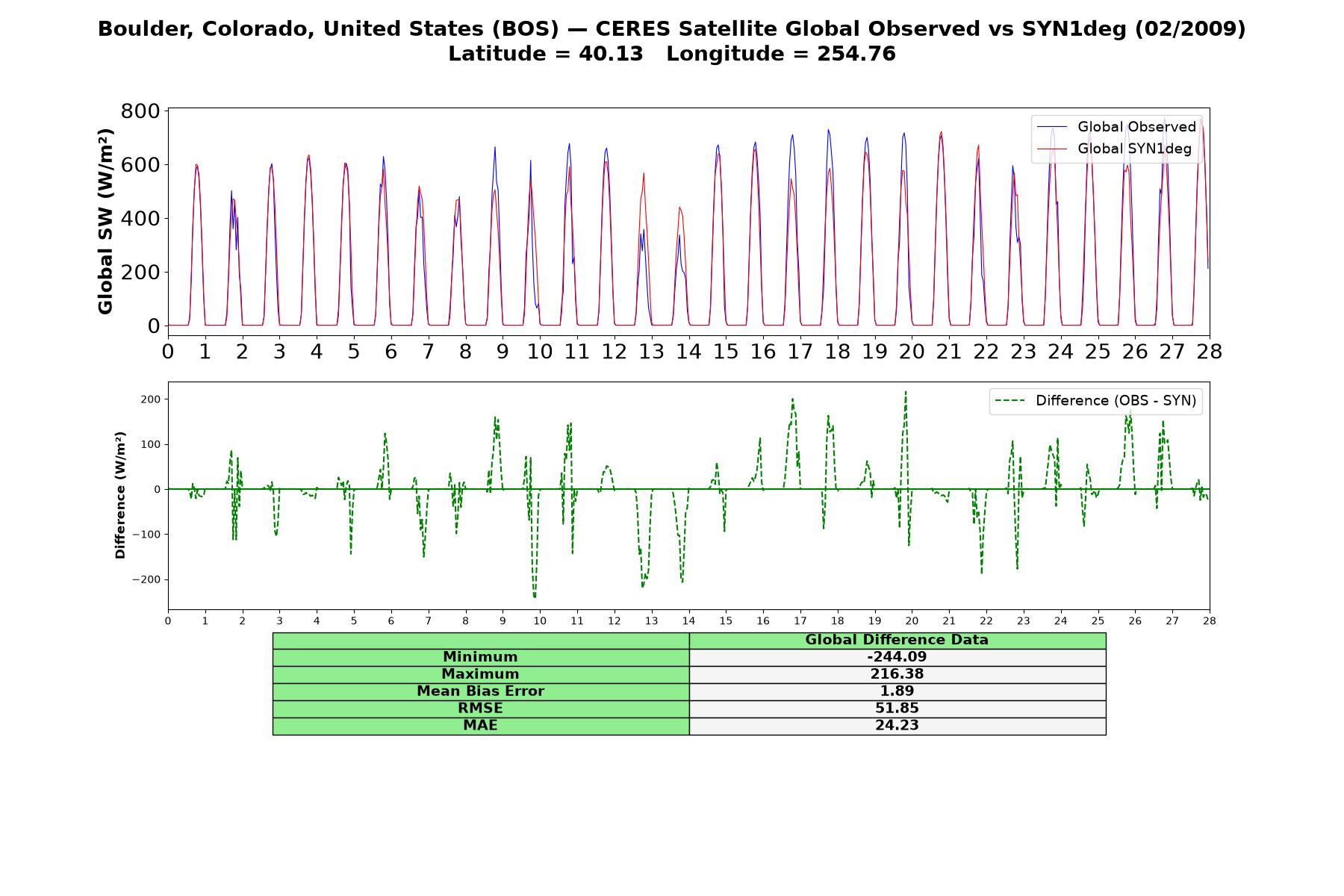The image size is (1344, 896).
Task: Click the red line sample in legend
Action: pyautogui.click(x=1053, y=149)
